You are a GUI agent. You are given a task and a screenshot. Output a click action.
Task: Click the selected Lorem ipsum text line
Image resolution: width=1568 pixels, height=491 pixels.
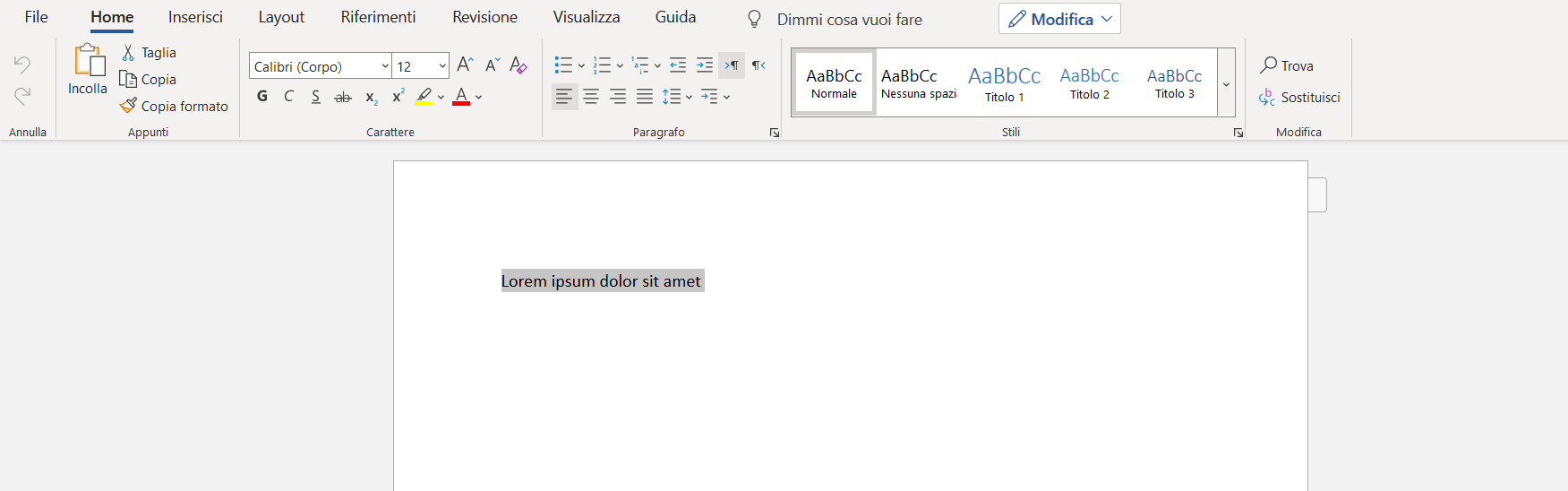tap(602, 281)
